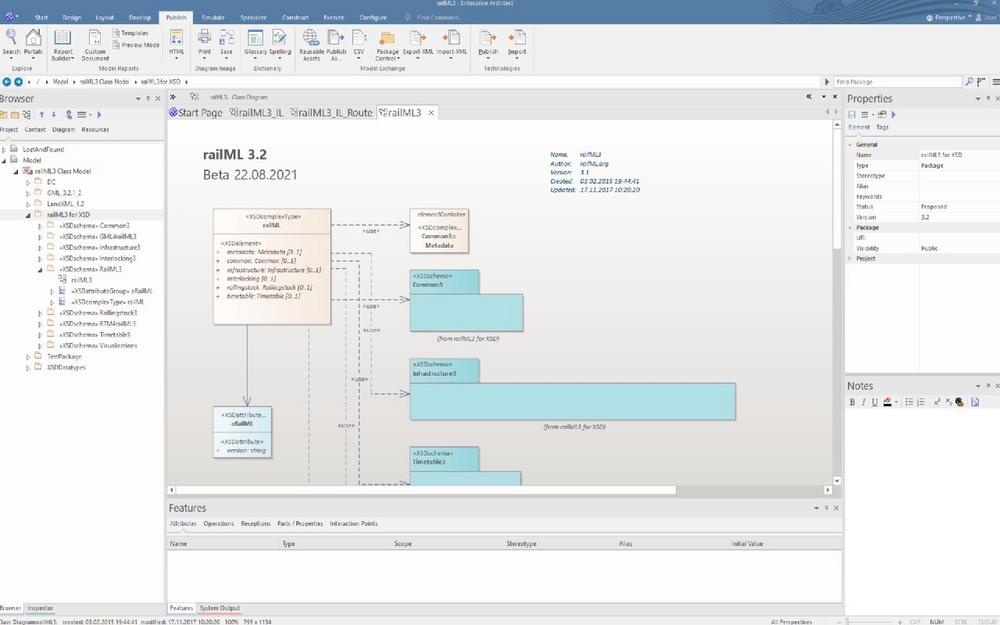Image resolution: width=1000 pixels, height=625 pixels.
Task: Open the Operations tab in Features
Action: coord(218,523)
